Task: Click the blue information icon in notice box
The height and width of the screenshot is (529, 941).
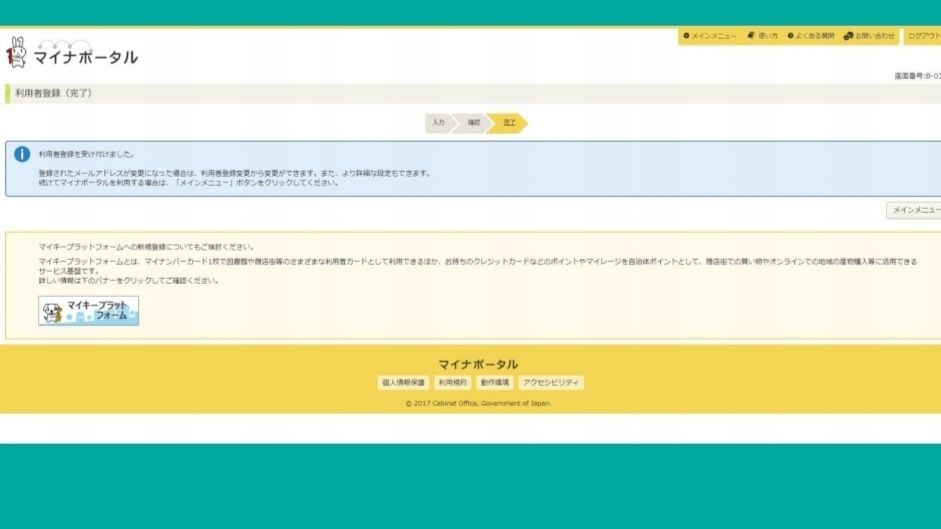Action: tap(22, 154)
